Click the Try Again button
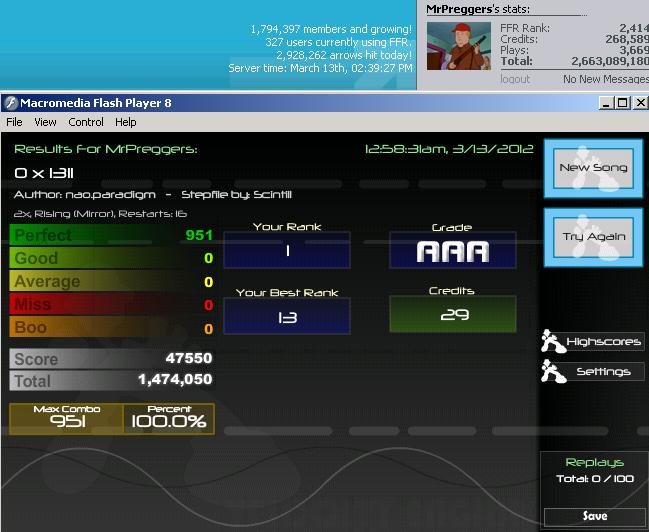The height and width of the screenshot is (532, 649). point(593,237)
